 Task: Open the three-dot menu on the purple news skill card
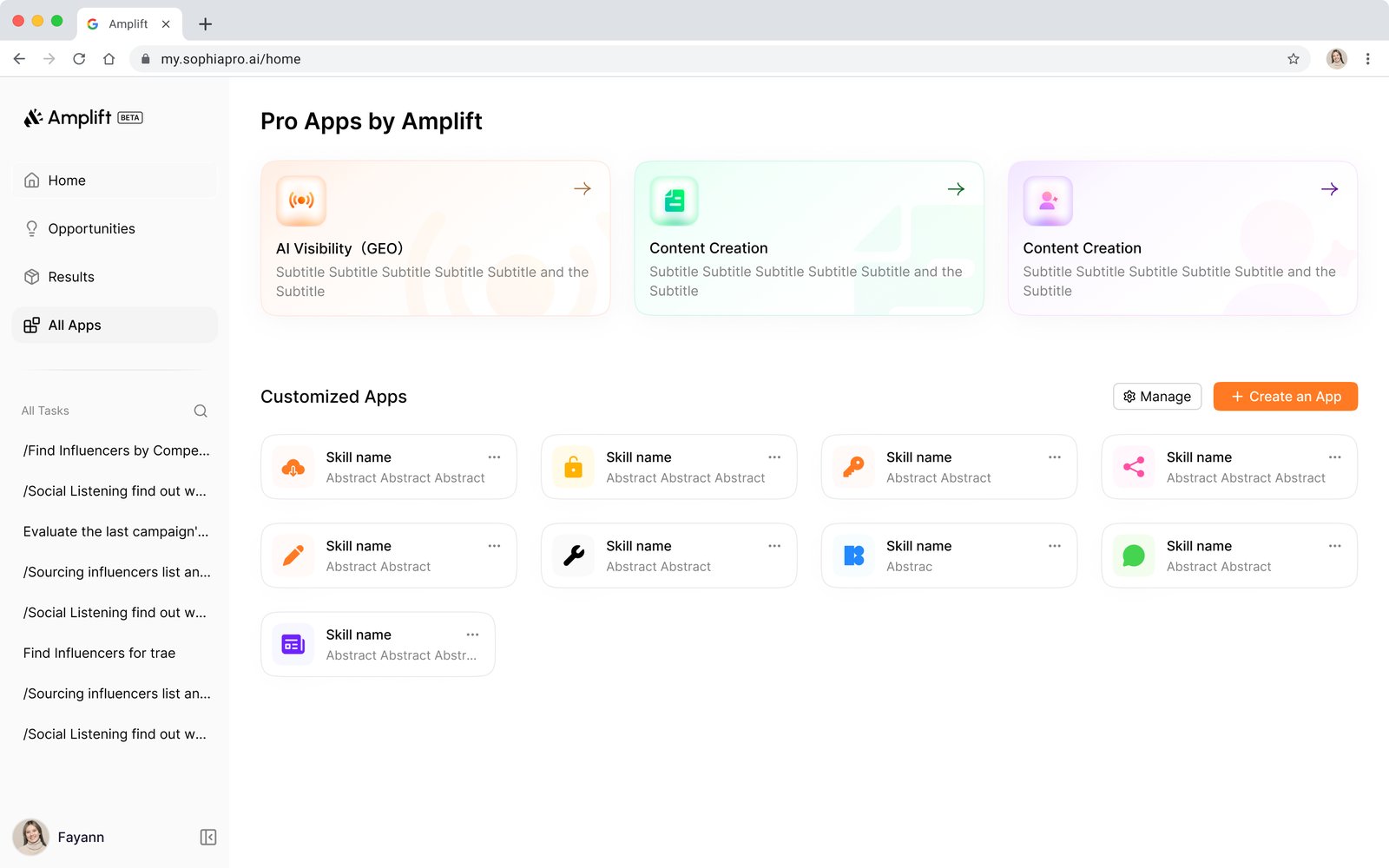pyautogui.click(x=472, y=635)
